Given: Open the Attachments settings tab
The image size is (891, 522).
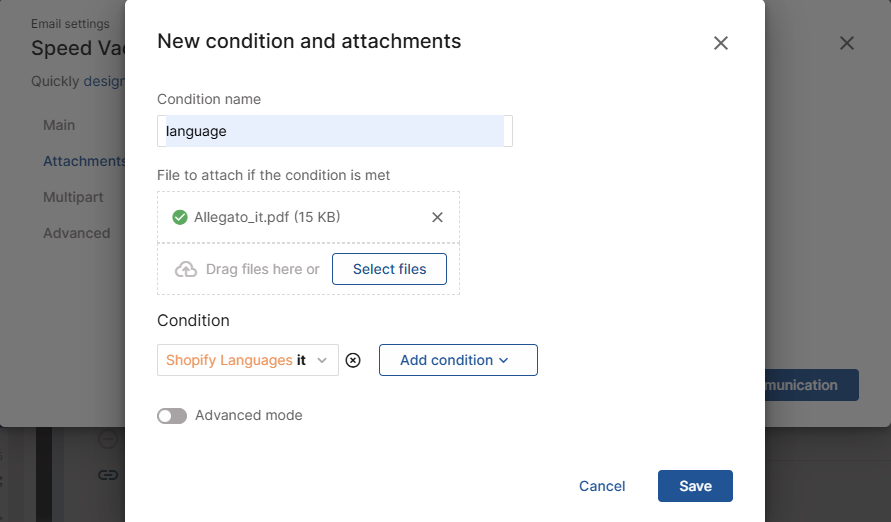Looking at the screenshot, I should [x=84, y=161].
